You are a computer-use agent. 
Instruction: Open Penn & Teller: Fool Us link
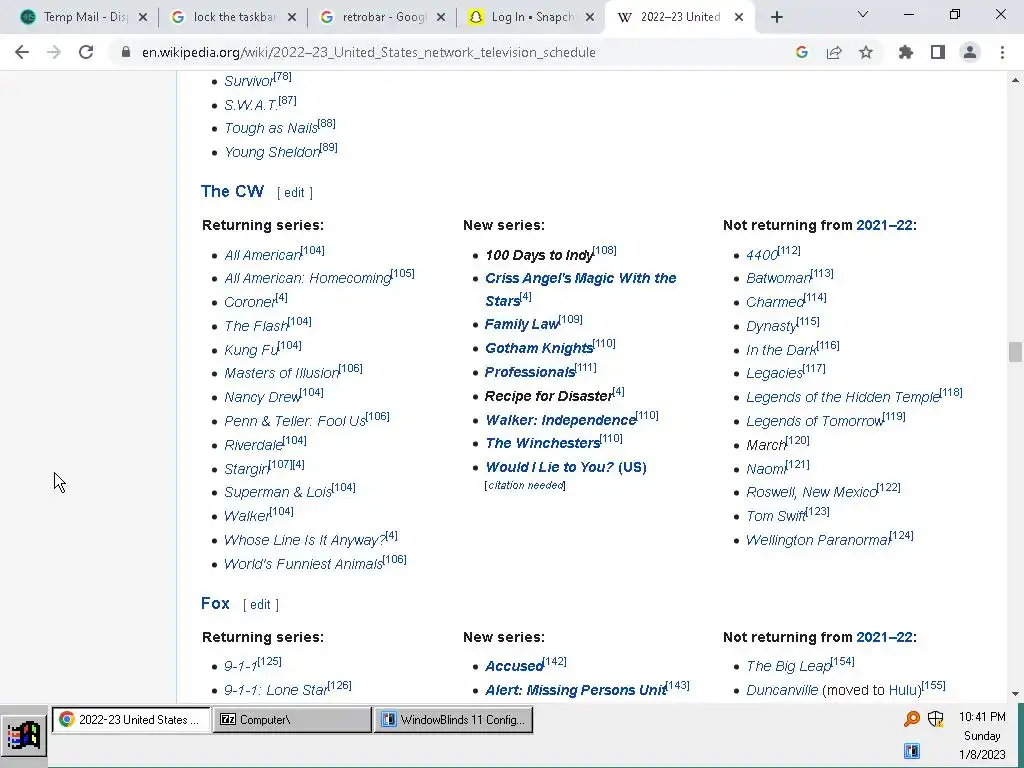pos(295,421)
